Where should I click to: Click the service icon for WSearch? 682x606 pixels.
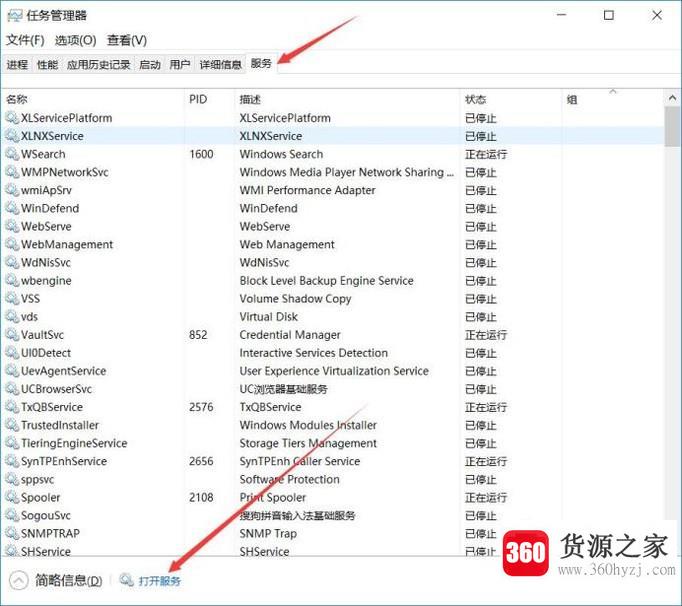pyautogui.click(x=12, y=154)
